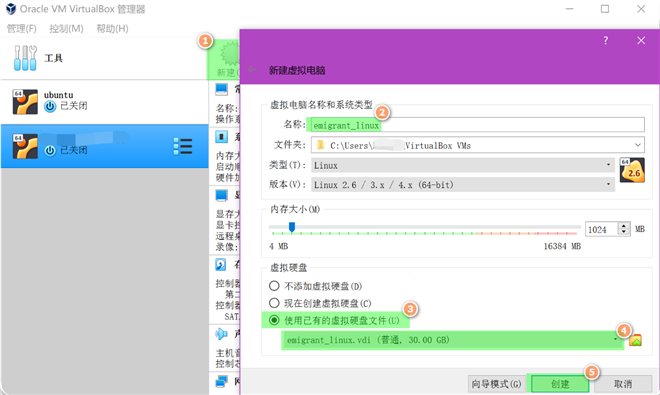The height and width of the screenshot is (395, 660).
Task: Click the 4 MB minimum label
Action: tap(279, 246)
